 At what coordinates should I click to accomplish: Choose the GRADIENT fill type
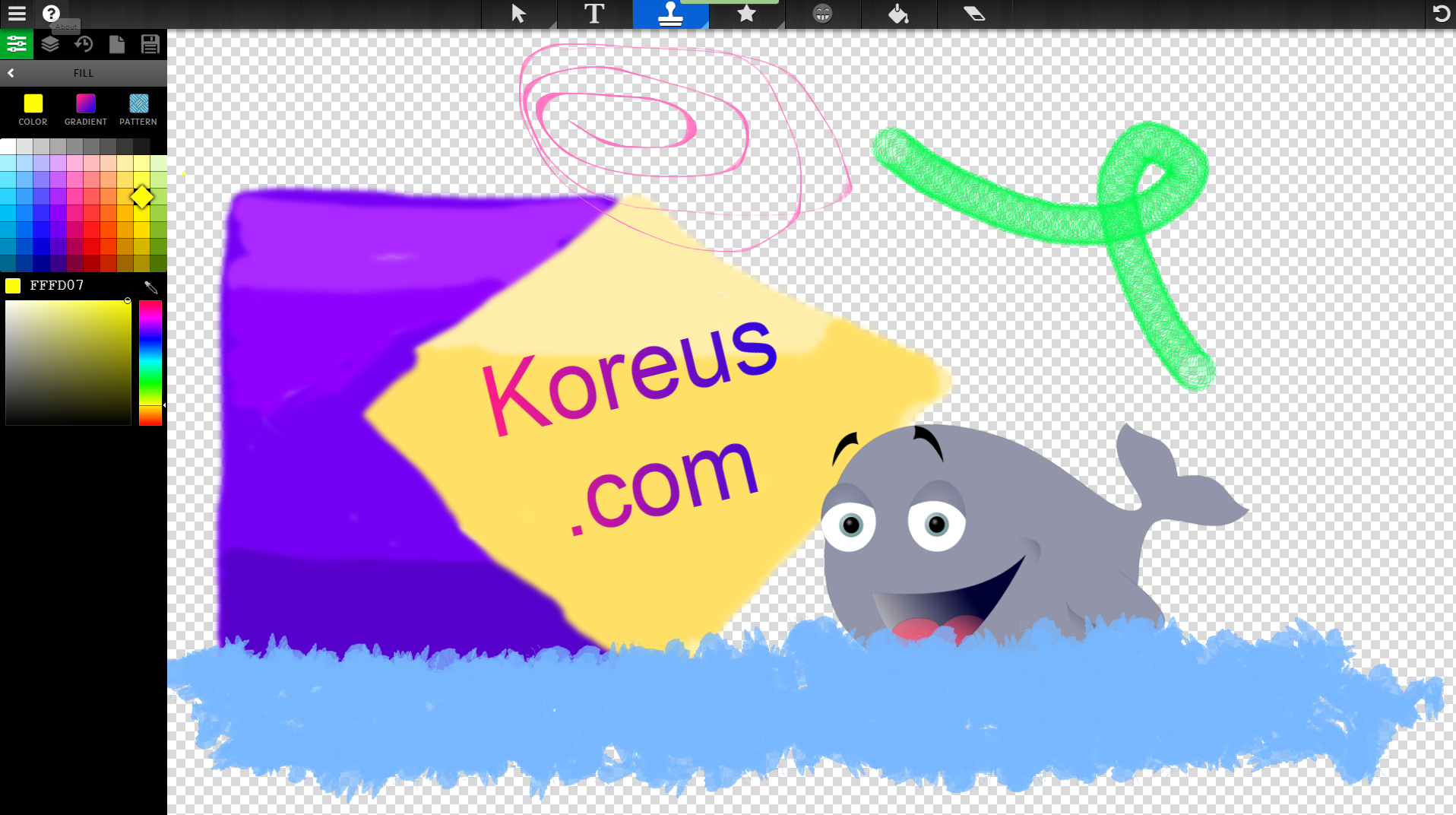[86, 109]
